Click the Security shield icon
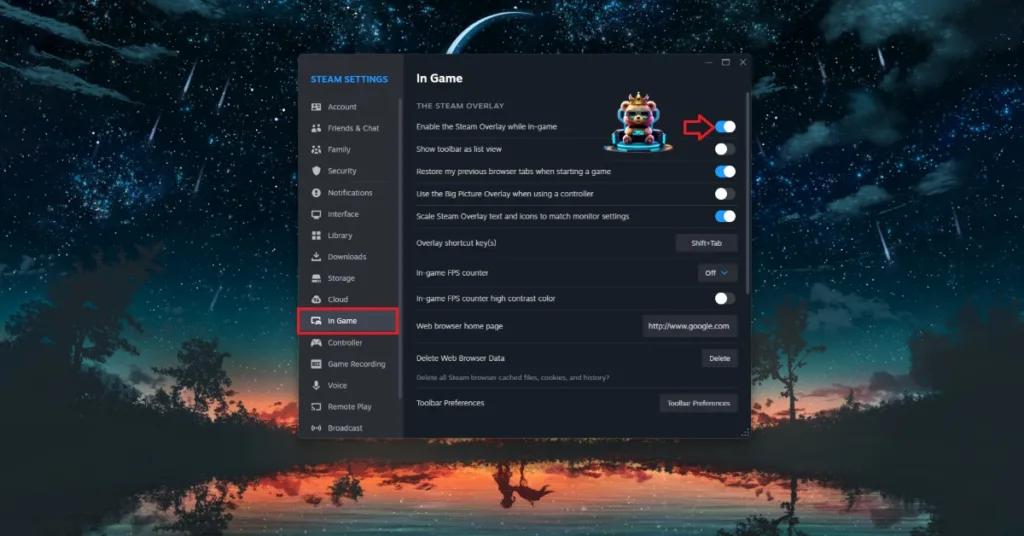The width and height of the screenshot is (1024, 536). [x=316, y=170]
